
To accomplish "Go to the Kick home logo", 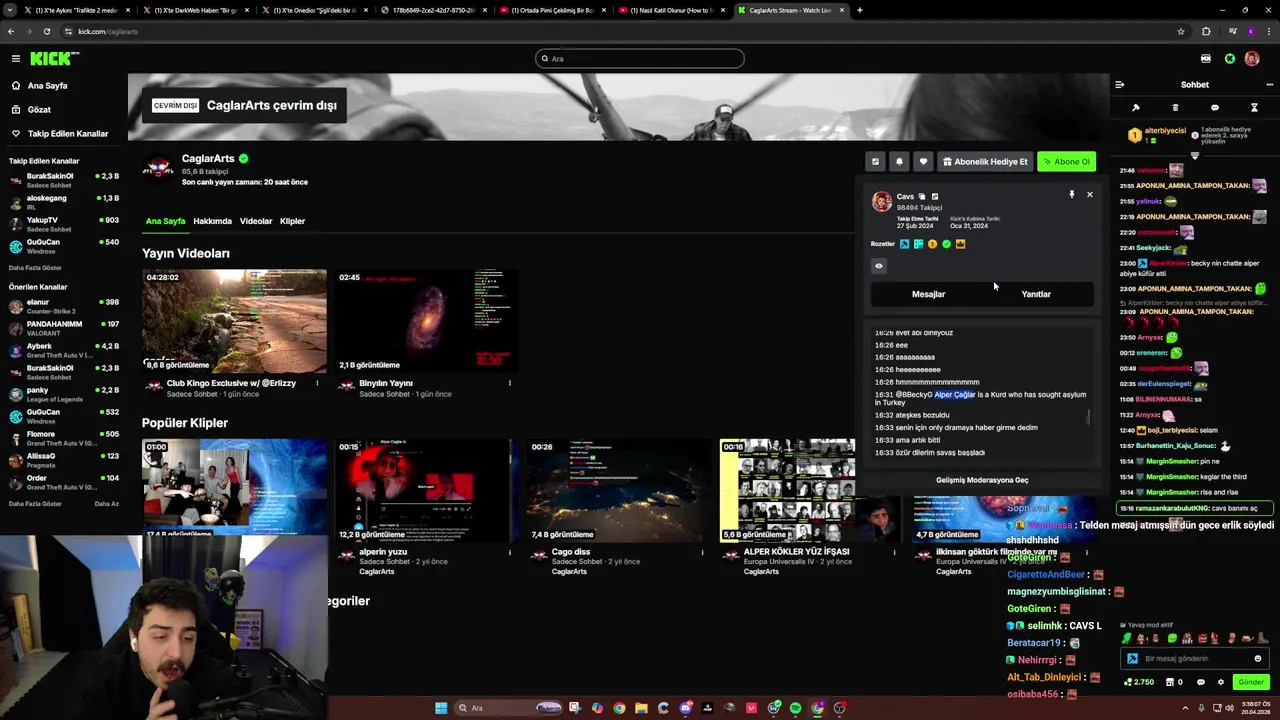I will 54,59.
